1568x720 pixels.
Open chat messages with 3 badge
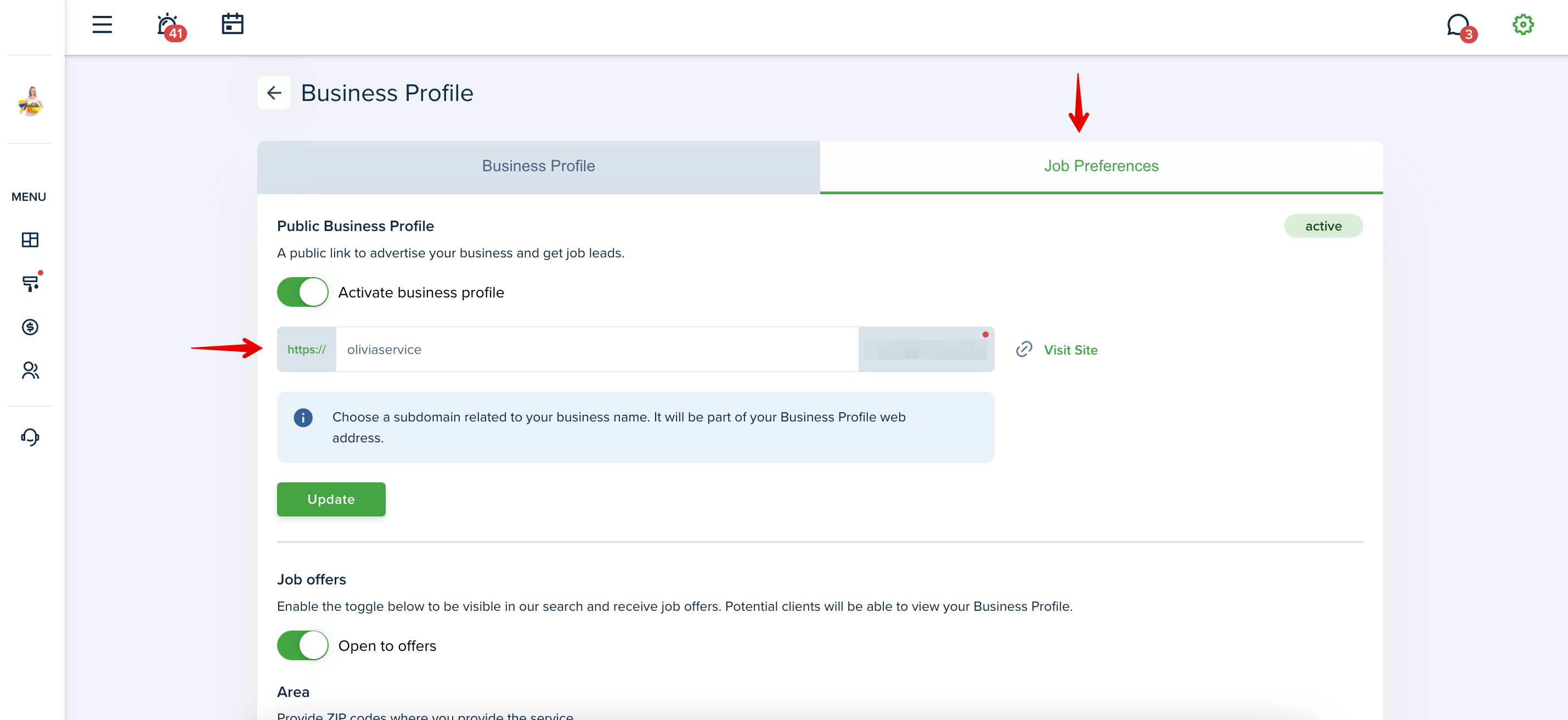pos(1461,27)
